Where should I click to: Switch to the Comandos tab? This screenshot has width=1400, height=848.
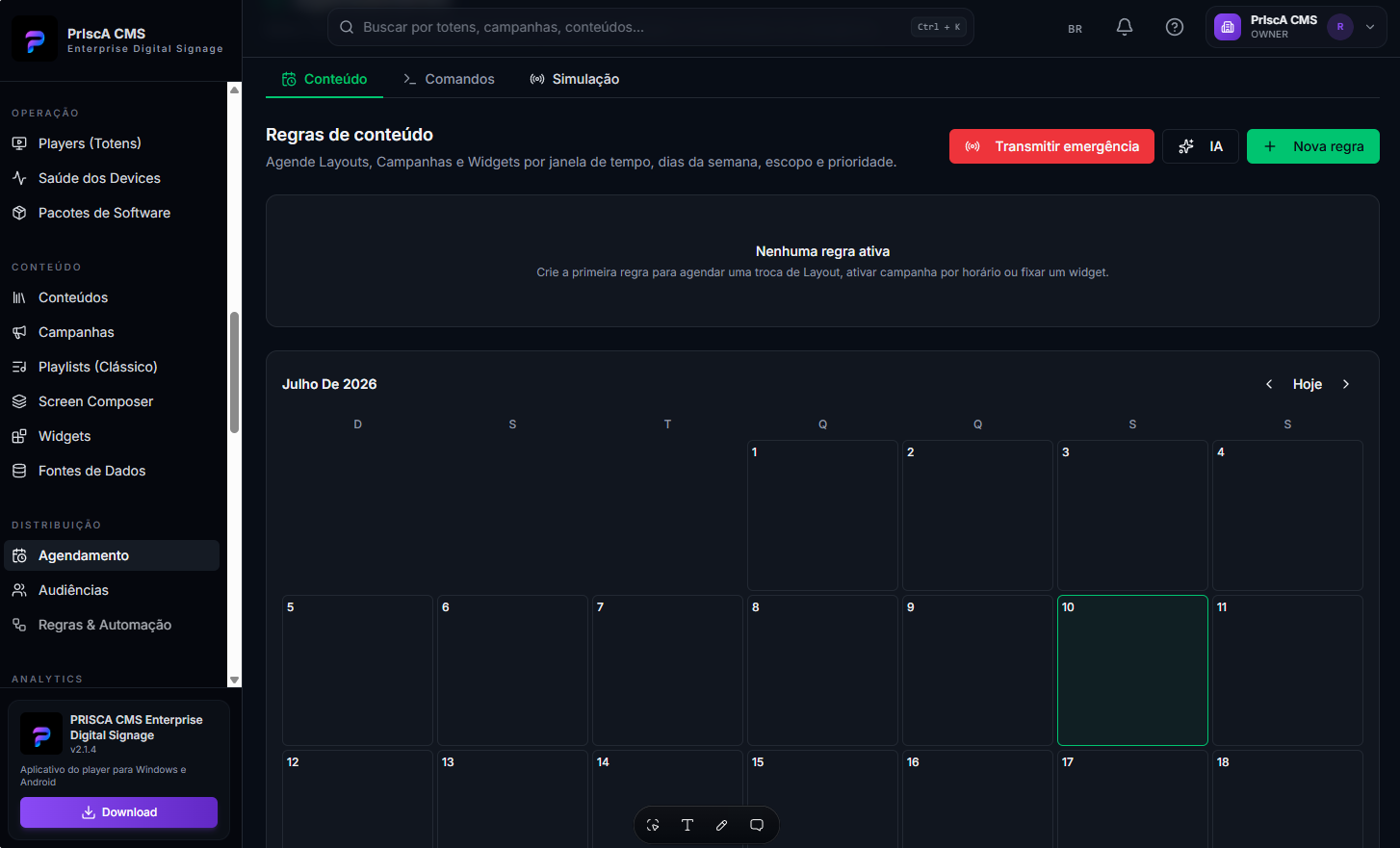tap(449, 79)
